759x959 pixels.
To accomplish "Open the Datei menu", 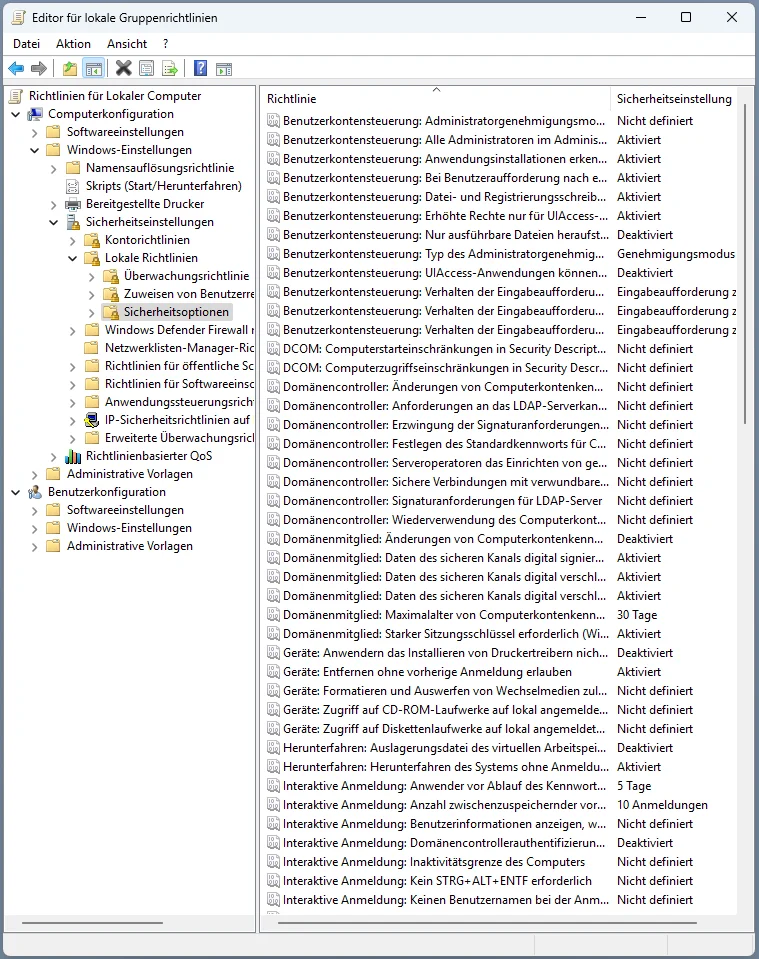I will 26,44.
